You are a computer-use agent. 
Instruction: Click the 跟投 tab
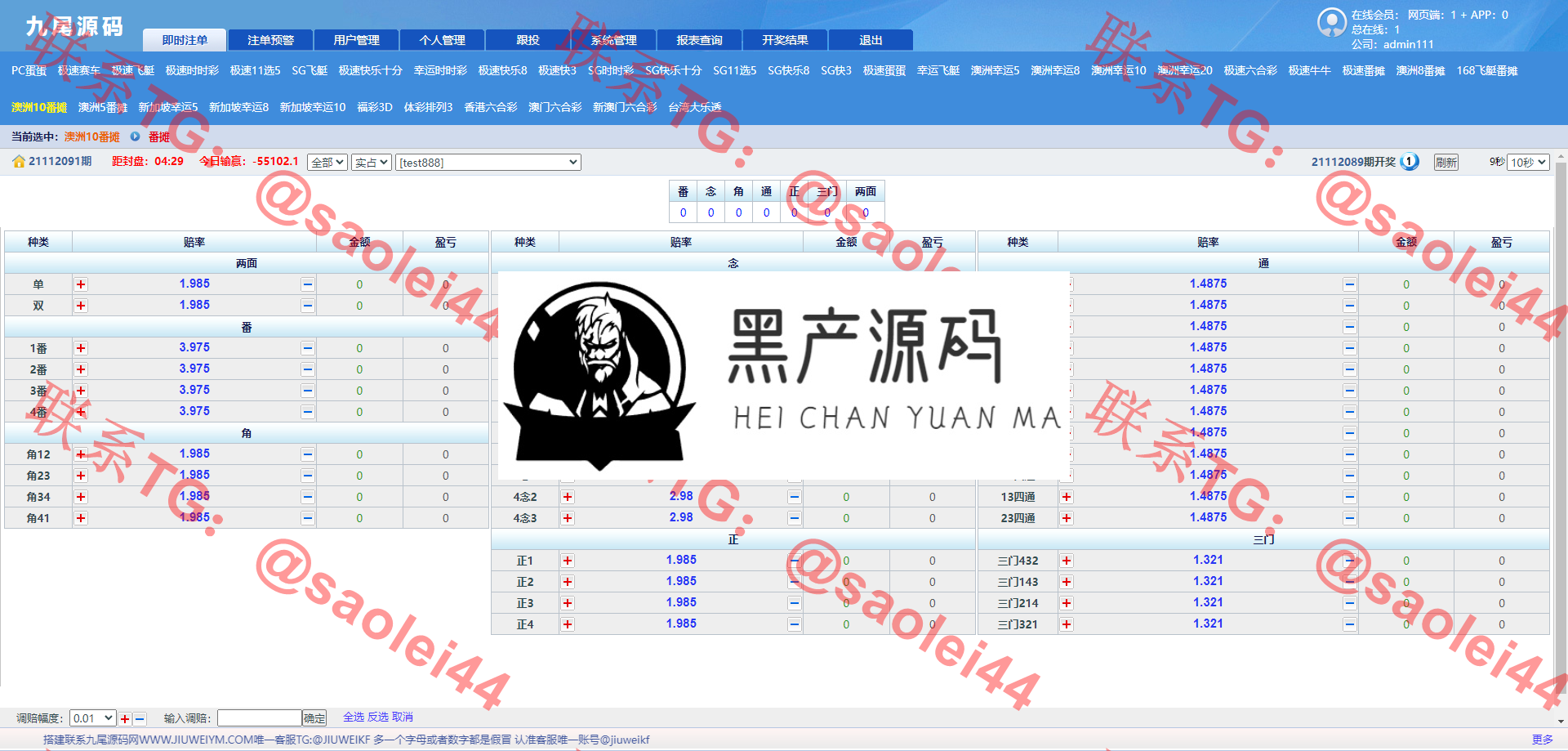click(528, 40)
